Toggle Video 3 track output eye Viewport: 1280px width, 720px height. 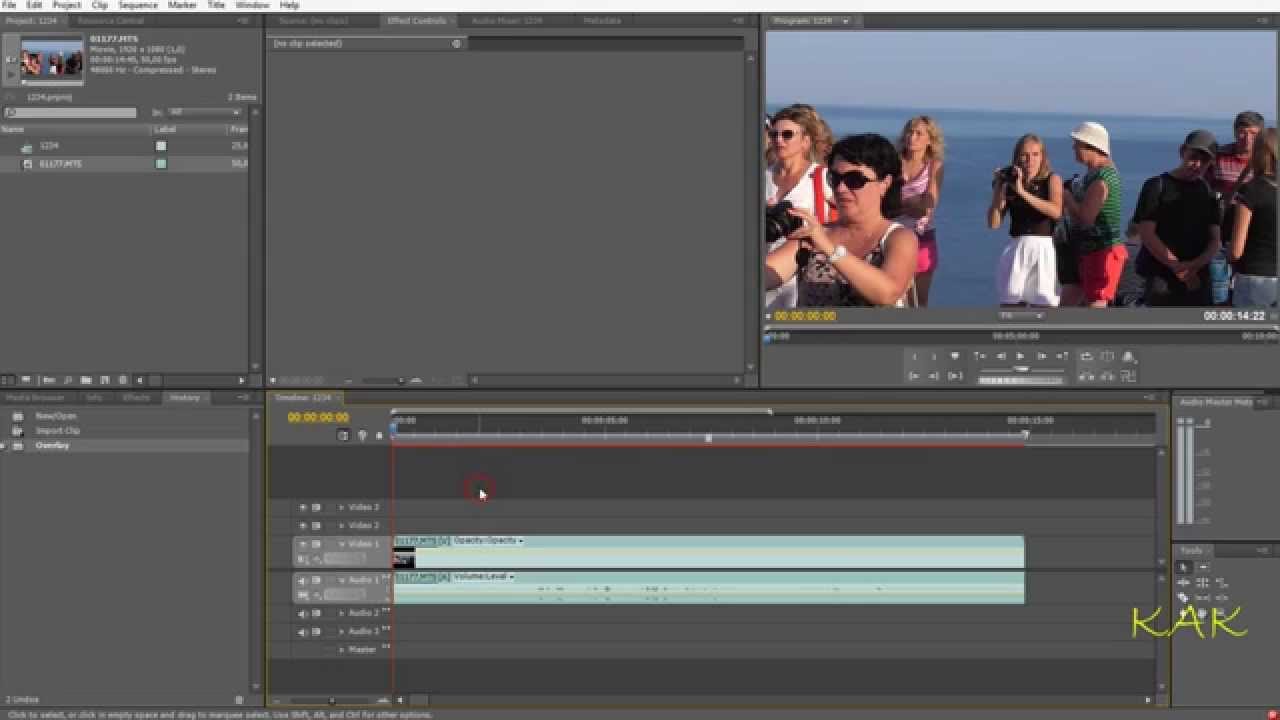point(303,507)
